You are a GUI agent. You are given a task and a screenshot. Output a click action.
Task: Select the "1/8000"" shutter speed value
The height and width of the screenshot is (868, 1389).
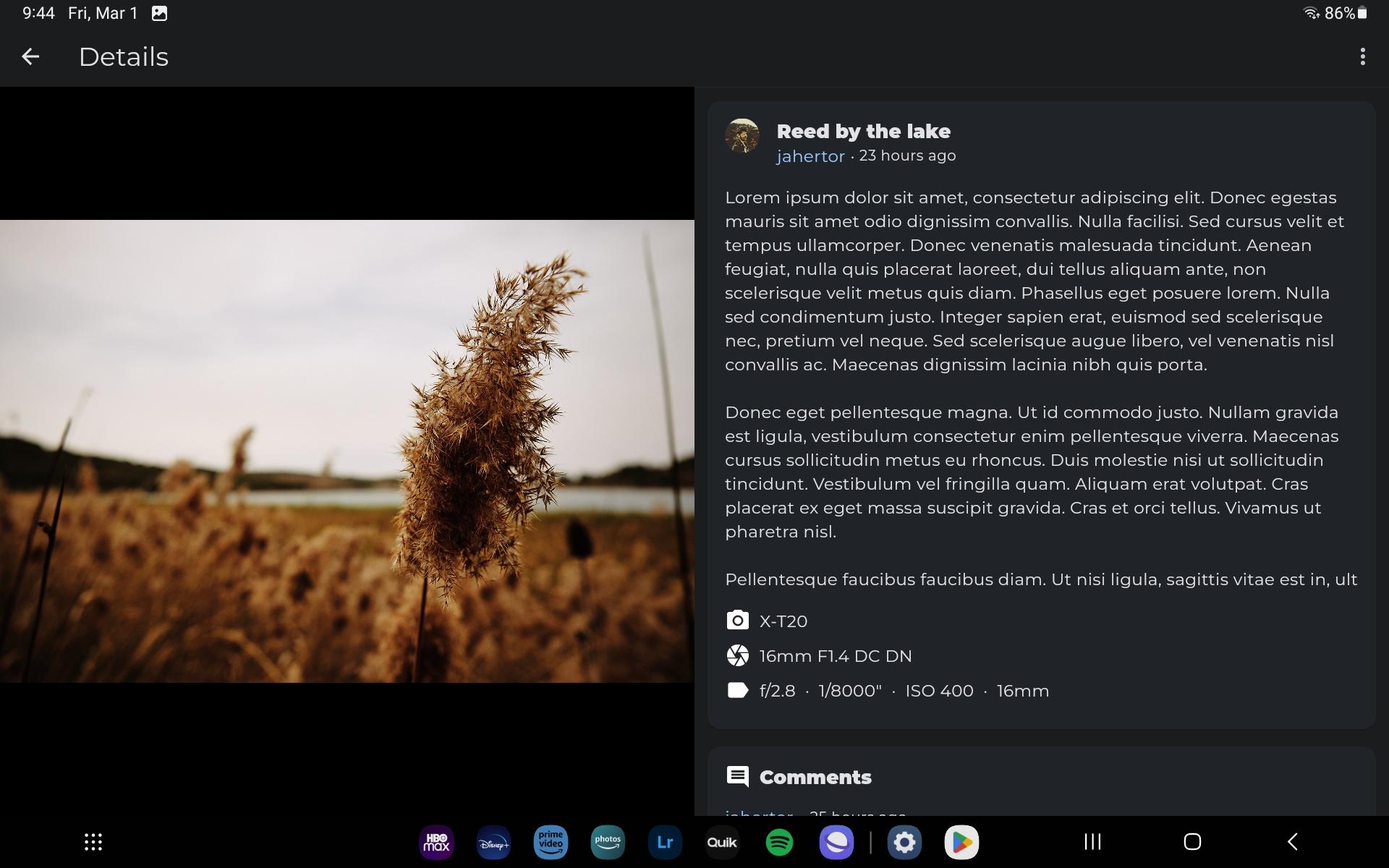point(850,691)
